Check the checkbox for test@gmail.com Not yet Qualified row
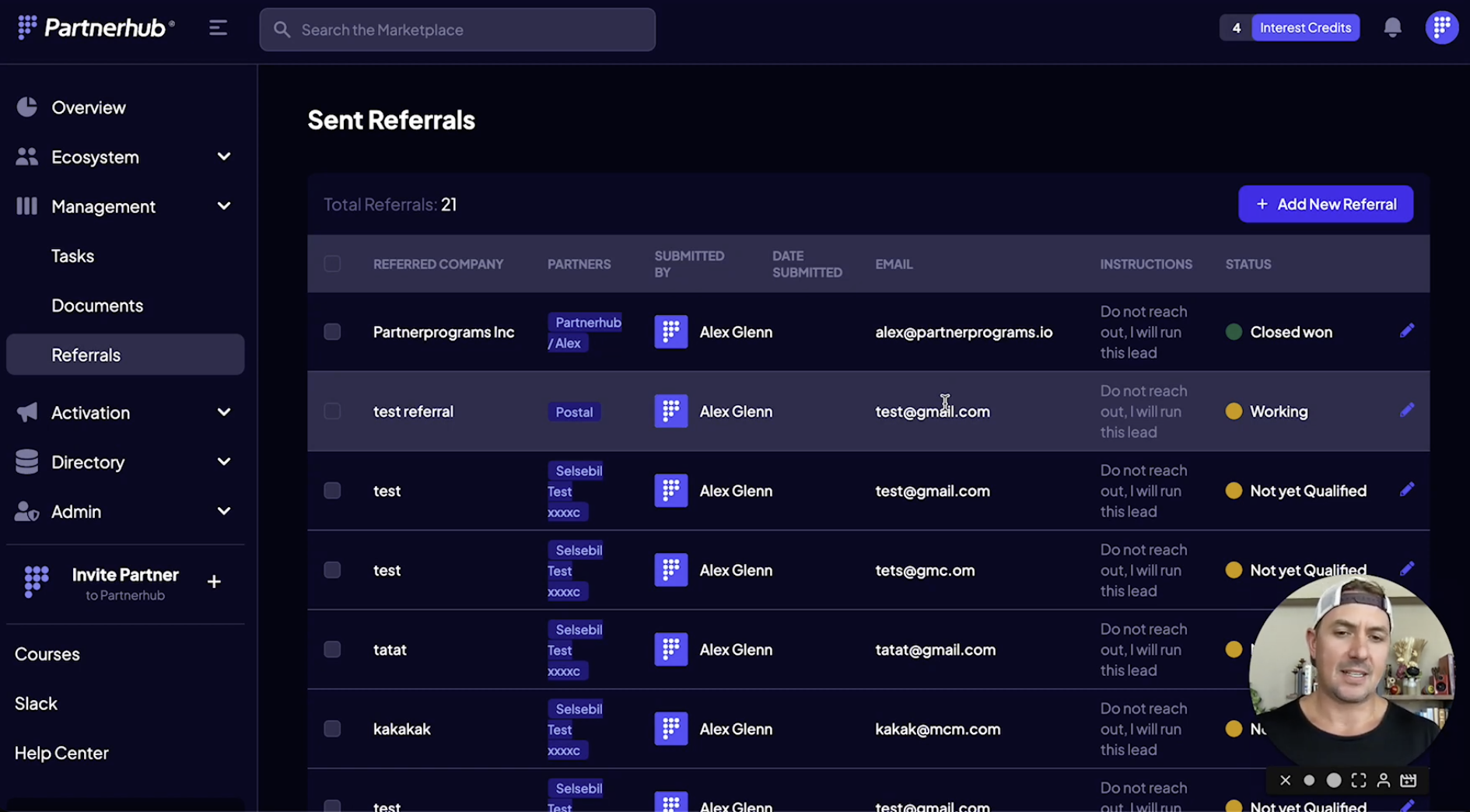 [x=332, y=491]
